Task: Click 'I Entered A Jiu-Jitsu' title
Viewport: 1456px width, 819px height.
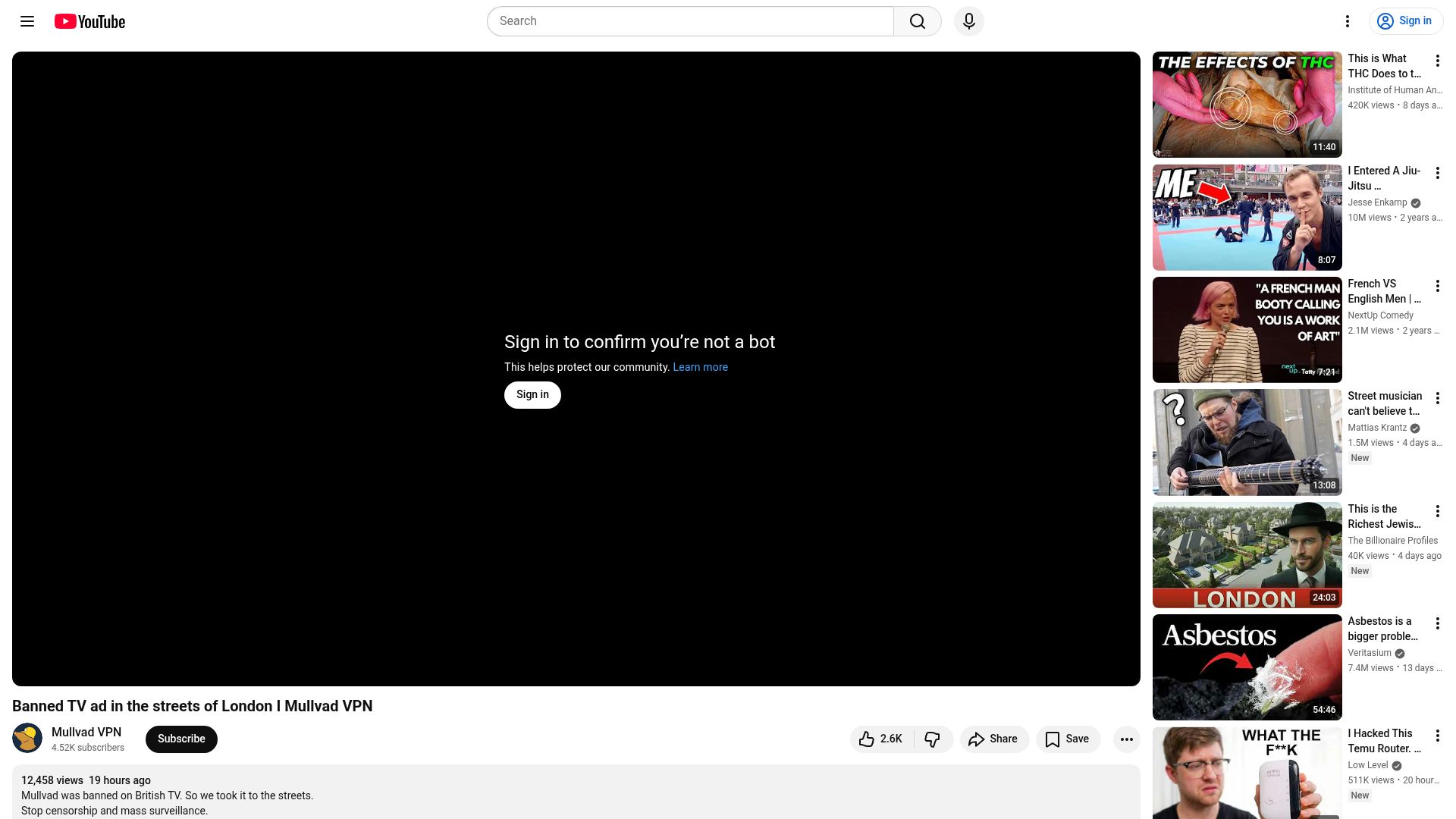Action: pyautogui.click(x=1384, y=178)
